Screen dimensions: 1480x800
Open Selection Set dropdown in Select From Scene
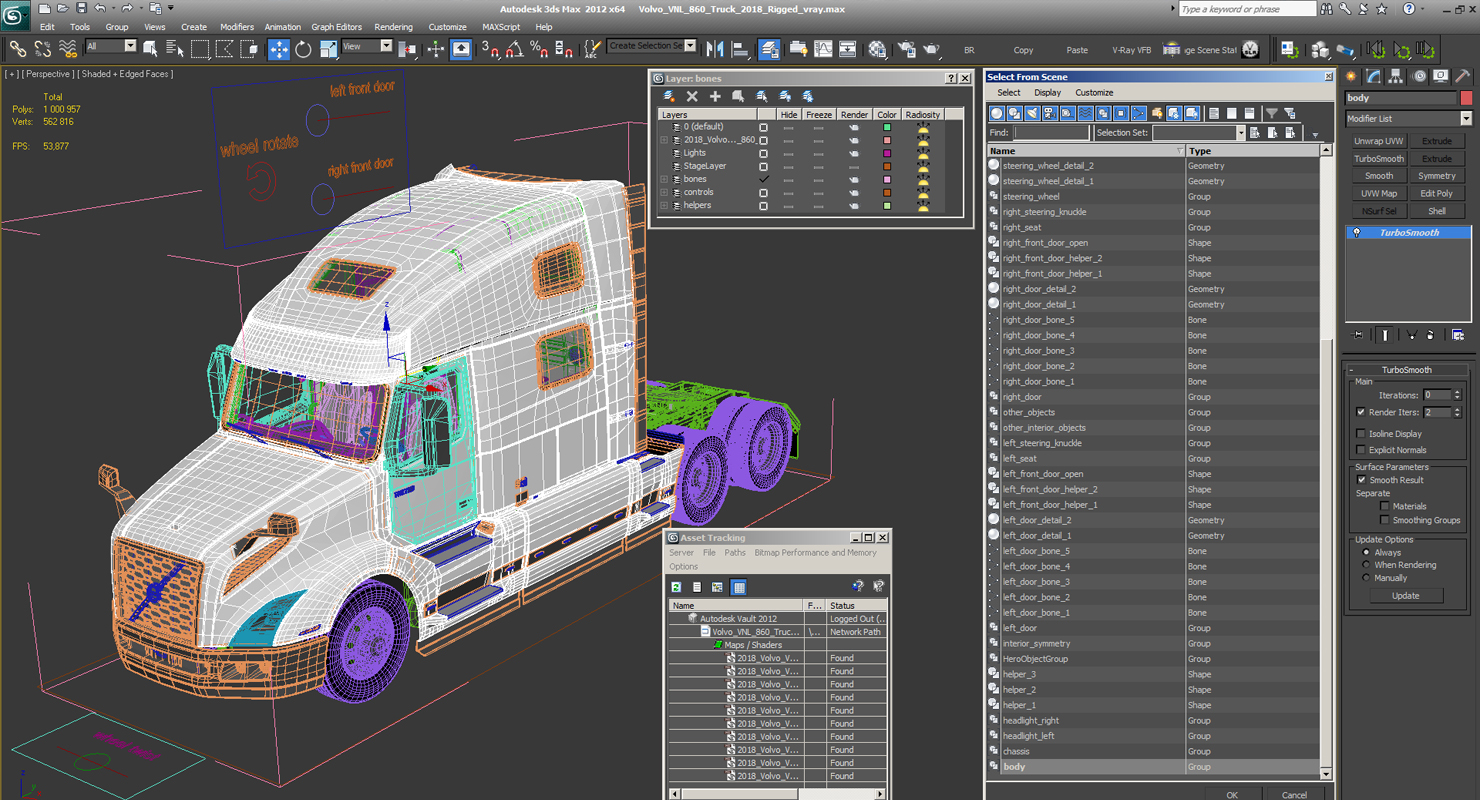tap(1241, 133)
